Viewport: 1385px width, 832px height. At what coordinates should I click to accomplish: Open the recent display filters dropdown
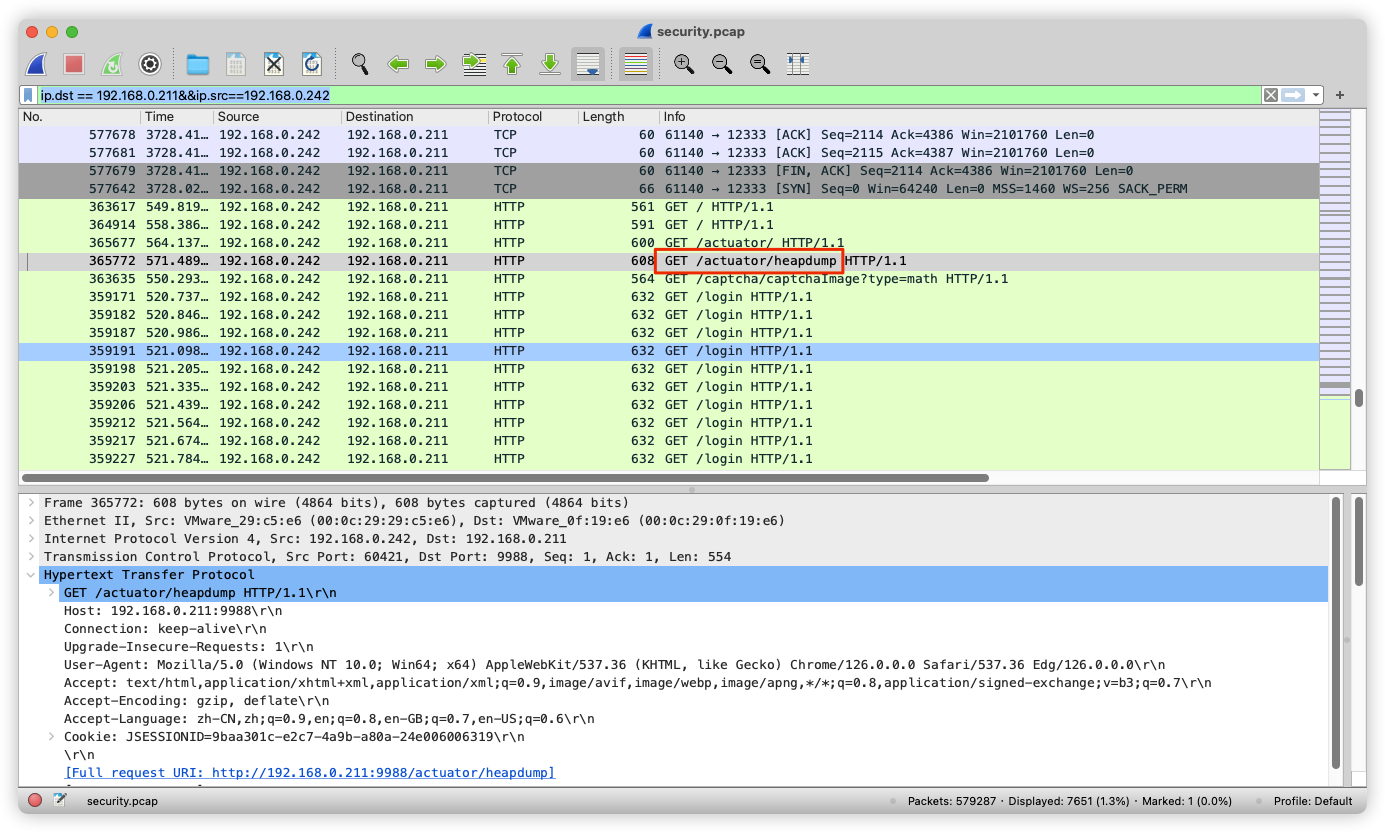click(x=1316, y=95)
